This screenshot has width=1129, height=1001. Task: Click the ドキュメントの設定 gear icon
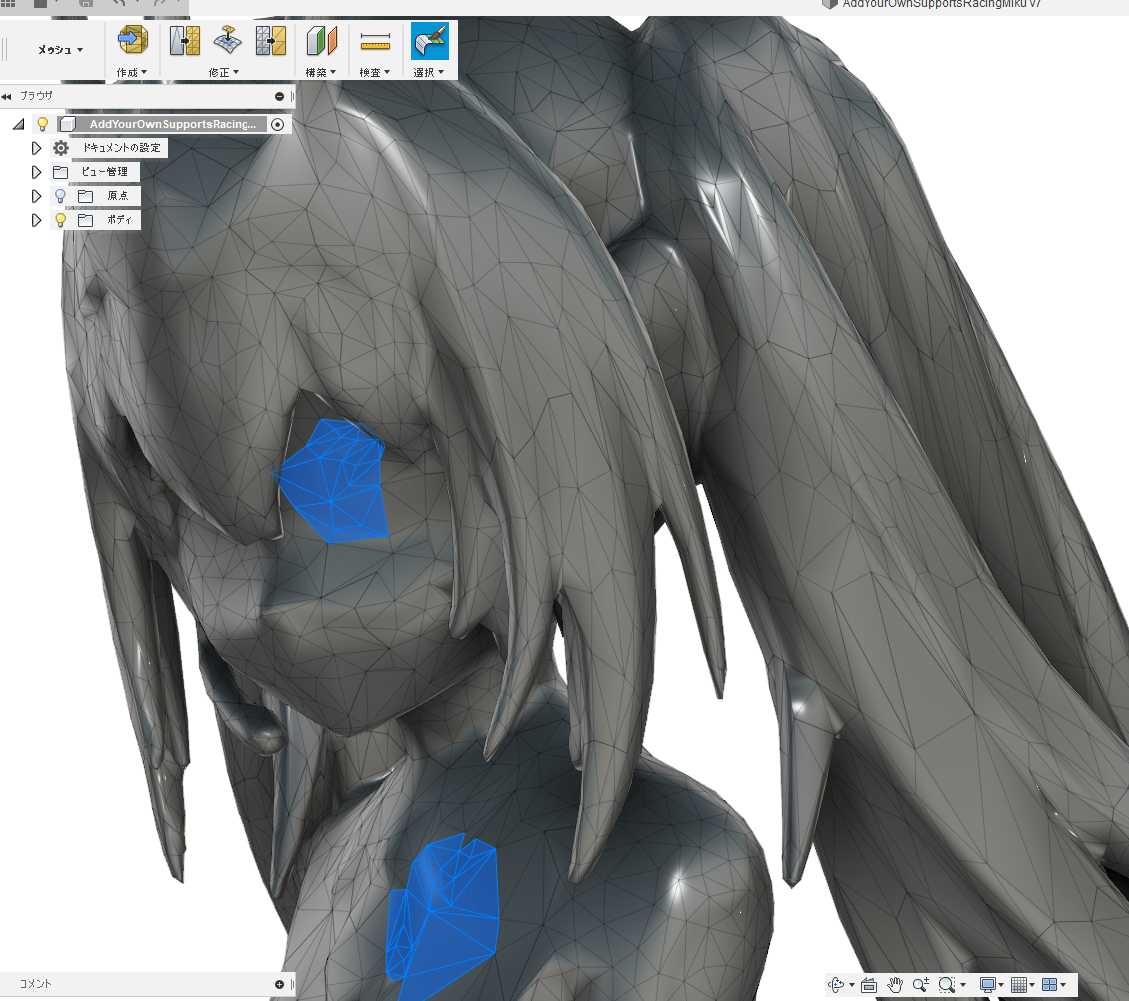pyautogui.click(x=60, y=148)
